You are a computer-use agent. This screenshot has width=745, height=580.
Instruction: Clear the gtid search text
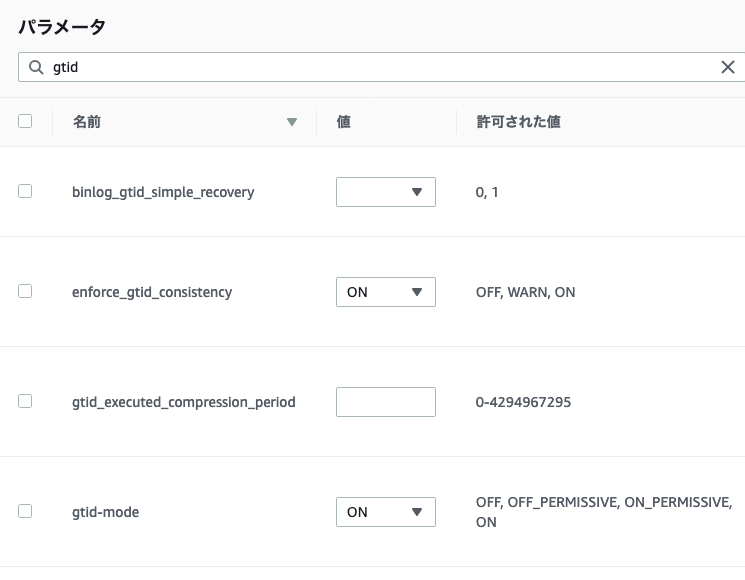click(728, 67)
